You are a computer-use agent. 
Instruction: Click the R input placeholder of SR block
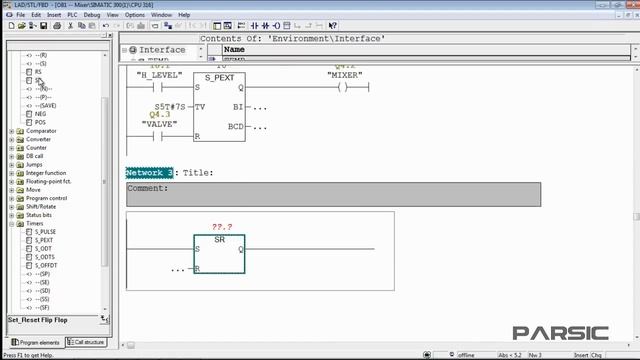(x=178, y=269)
